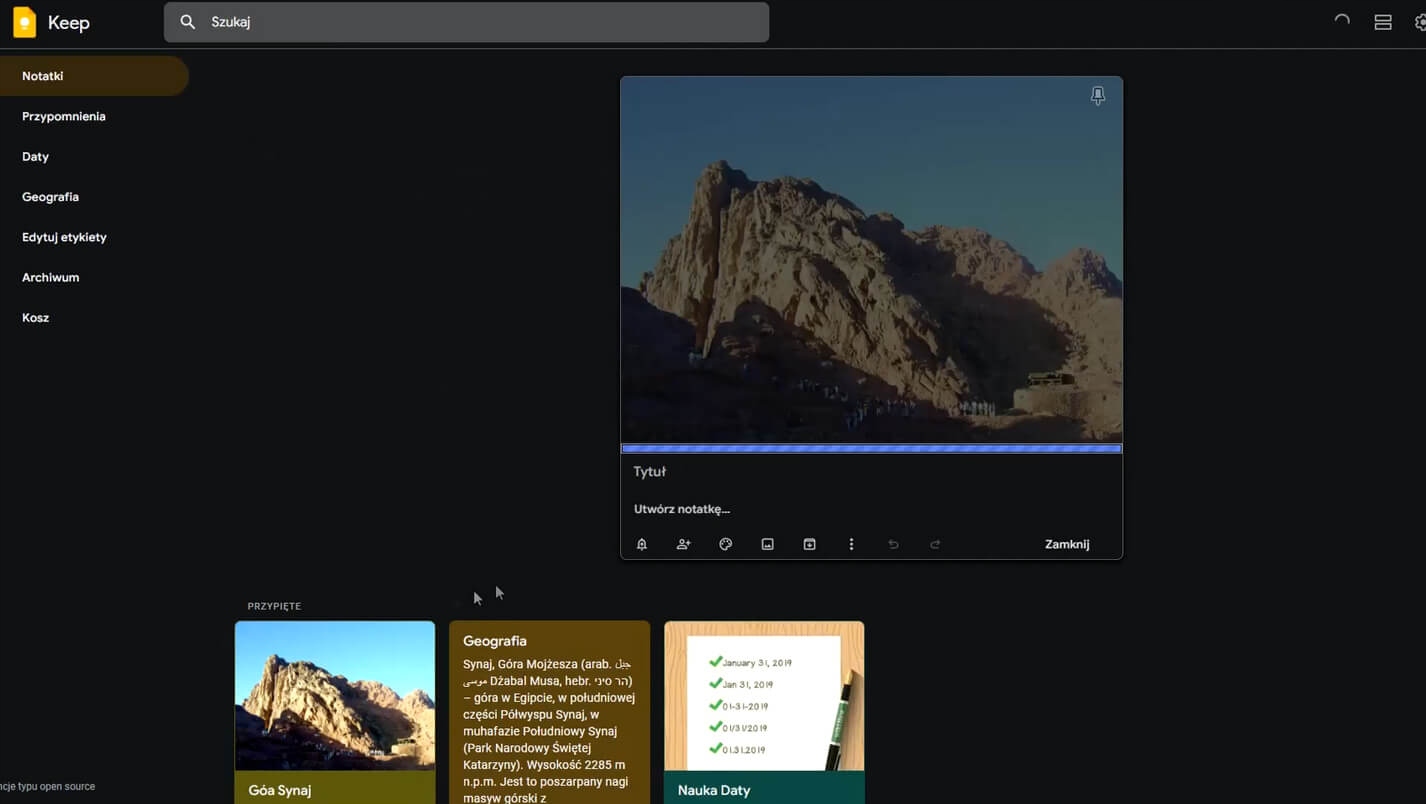Switch to list view layout
Viewport: 1426px width, 804px height.
tap(1383, 22)
